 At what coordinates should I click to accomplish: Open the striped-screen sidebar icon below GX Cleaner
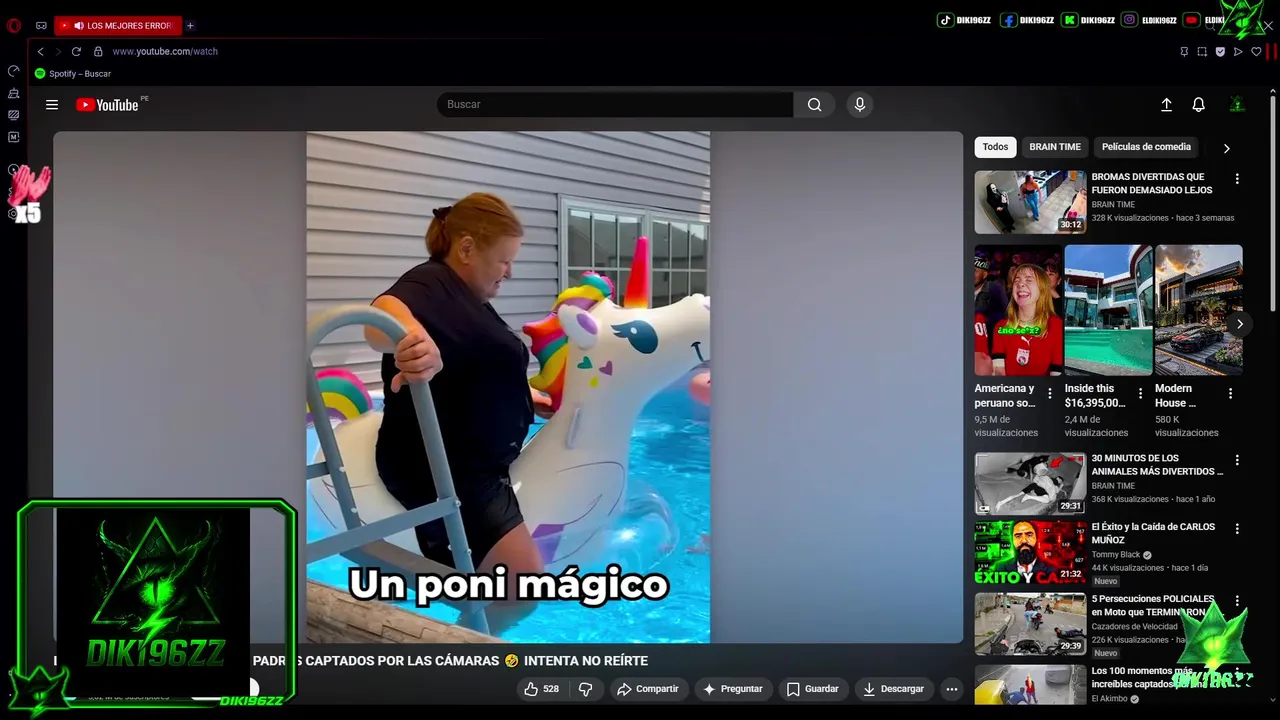[x=14, y=115]
